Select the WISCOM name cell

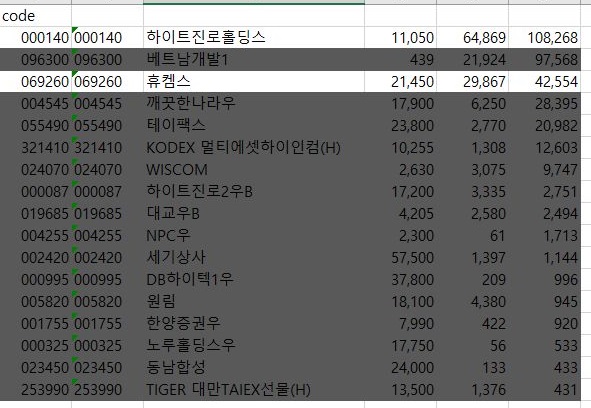coord(254,169)
